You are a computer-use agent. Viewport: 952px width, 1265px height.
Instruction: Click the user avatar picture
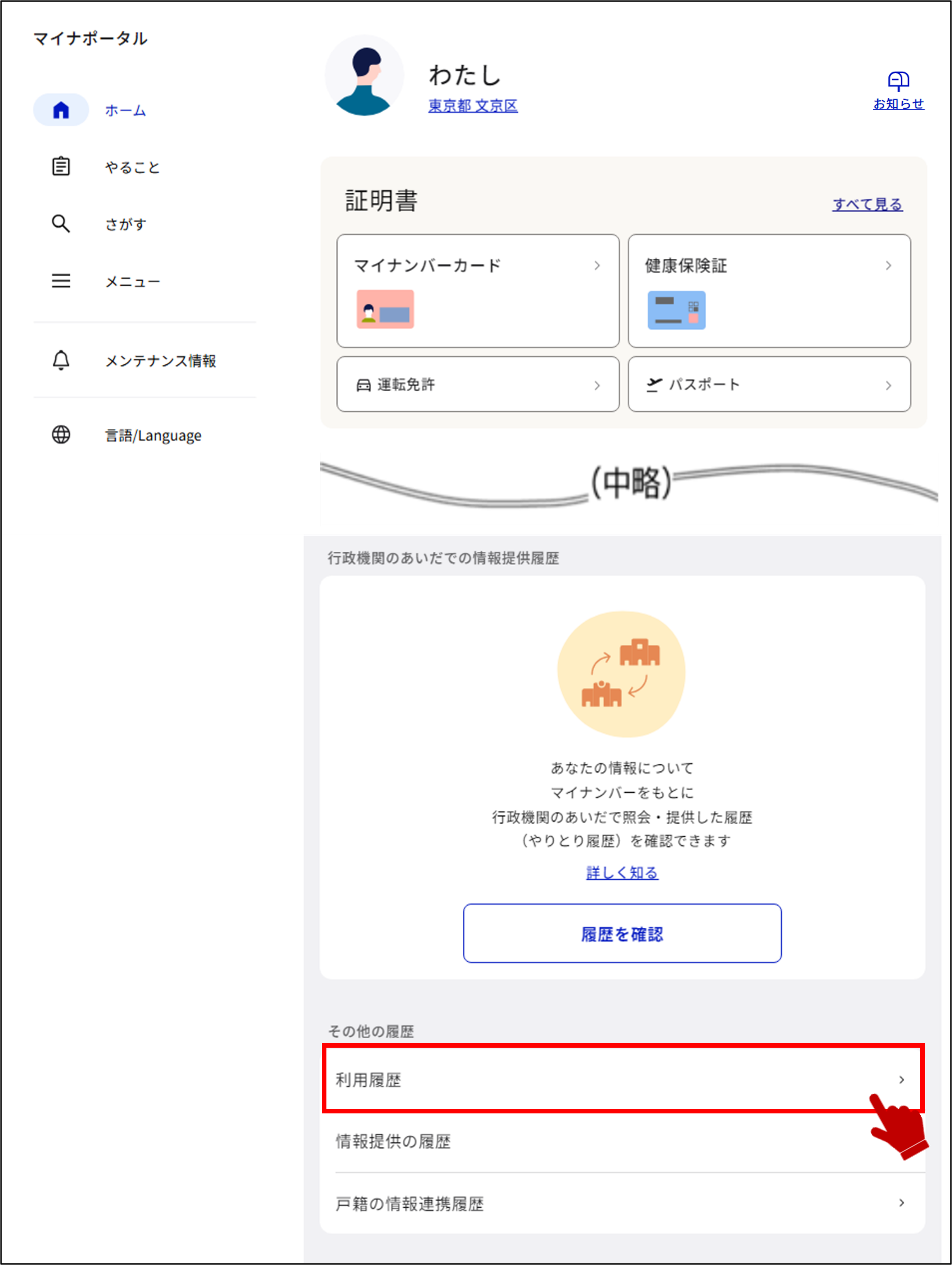click(365, 76)
